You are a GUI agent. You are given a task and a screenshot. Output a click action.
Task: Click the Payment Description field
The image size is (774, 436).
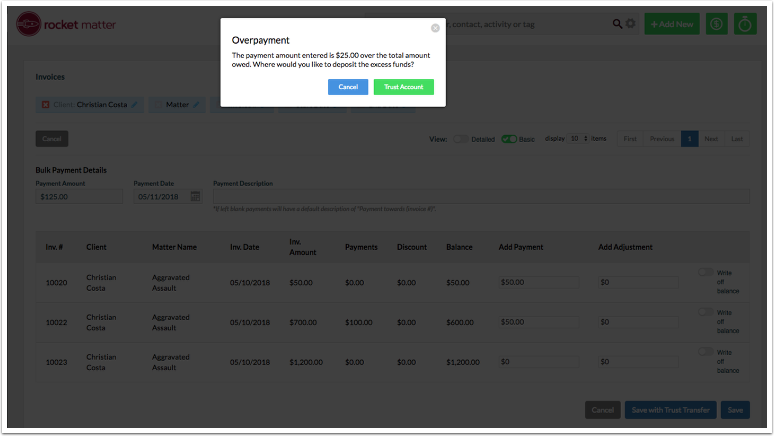click(x=481, y=197)
